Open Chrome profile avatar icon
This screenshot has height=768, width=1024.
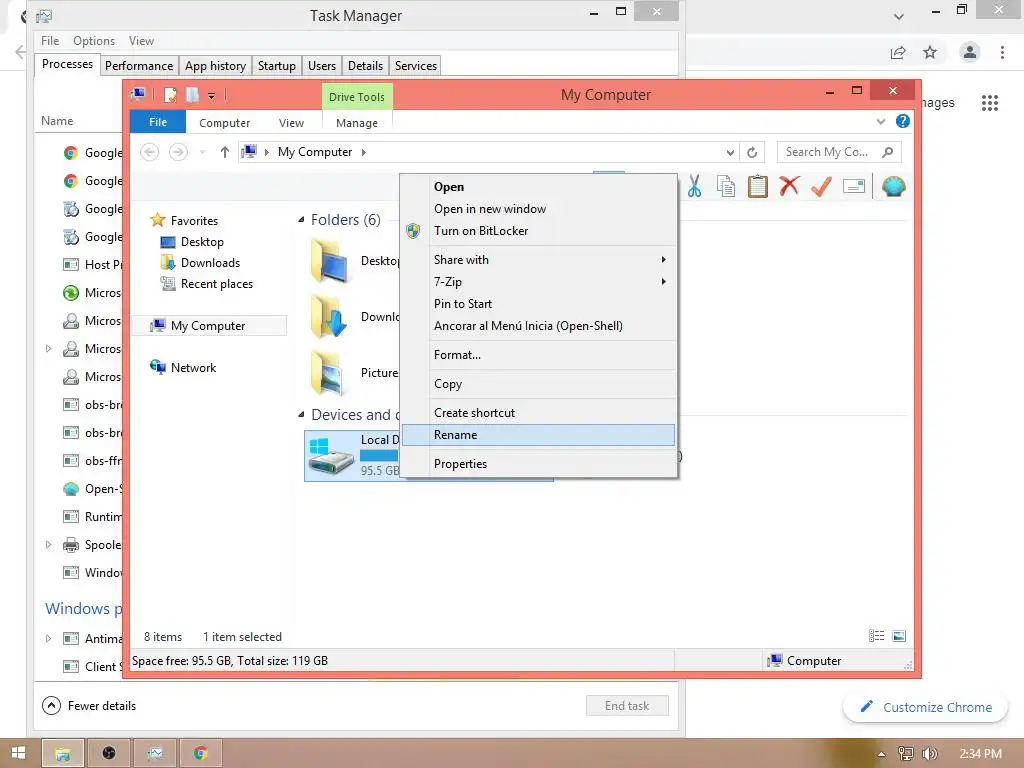970,52
